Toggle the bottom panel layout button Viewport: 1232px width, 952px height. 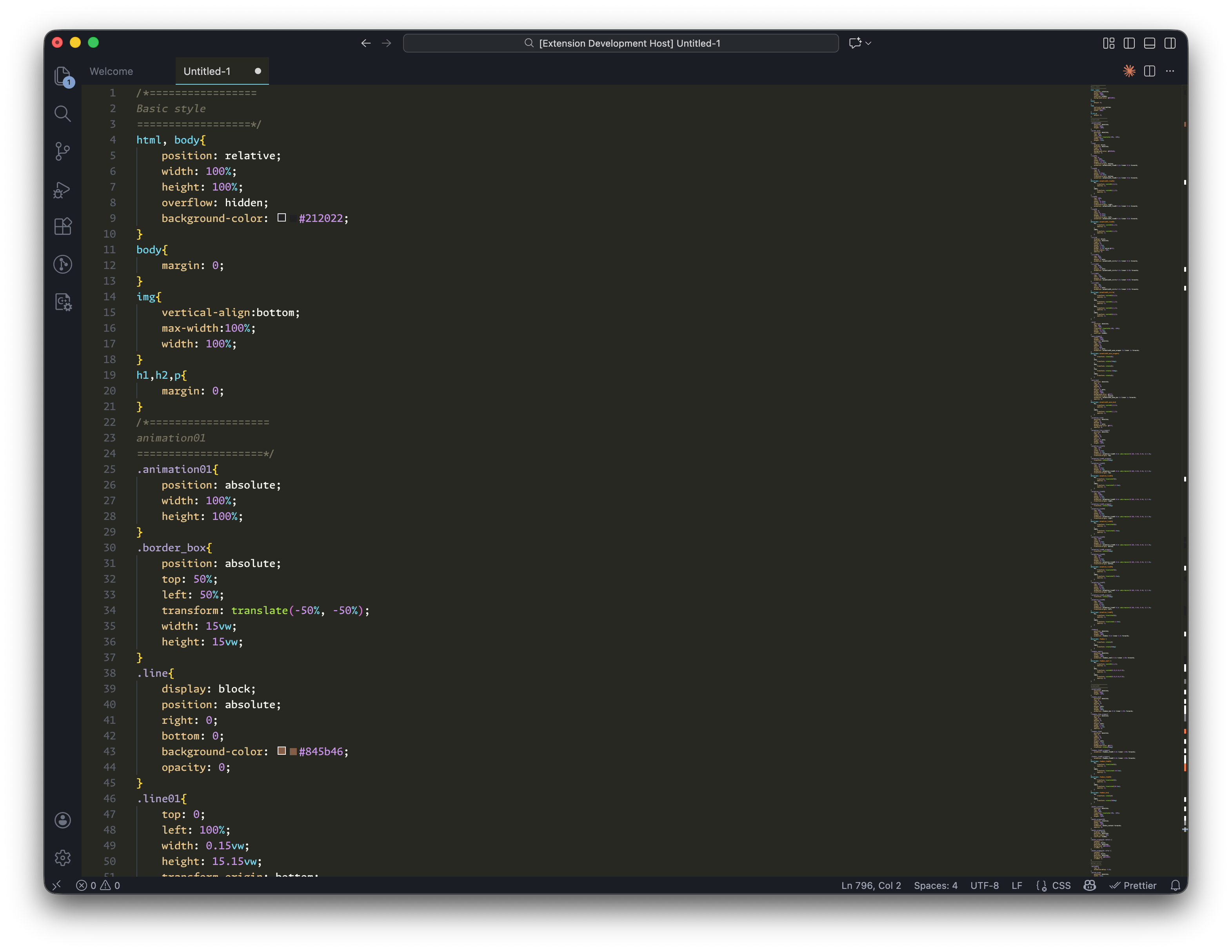pyautogui.click(x=1149, y=44)
